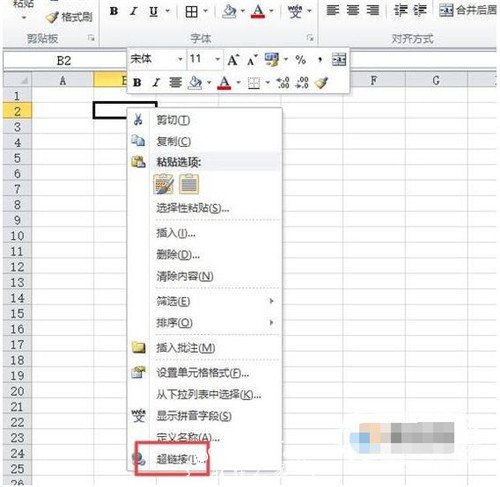Click mini toolbar Decrease Font Size icon
The image size is (500, 487).
[x=252, y=60]
